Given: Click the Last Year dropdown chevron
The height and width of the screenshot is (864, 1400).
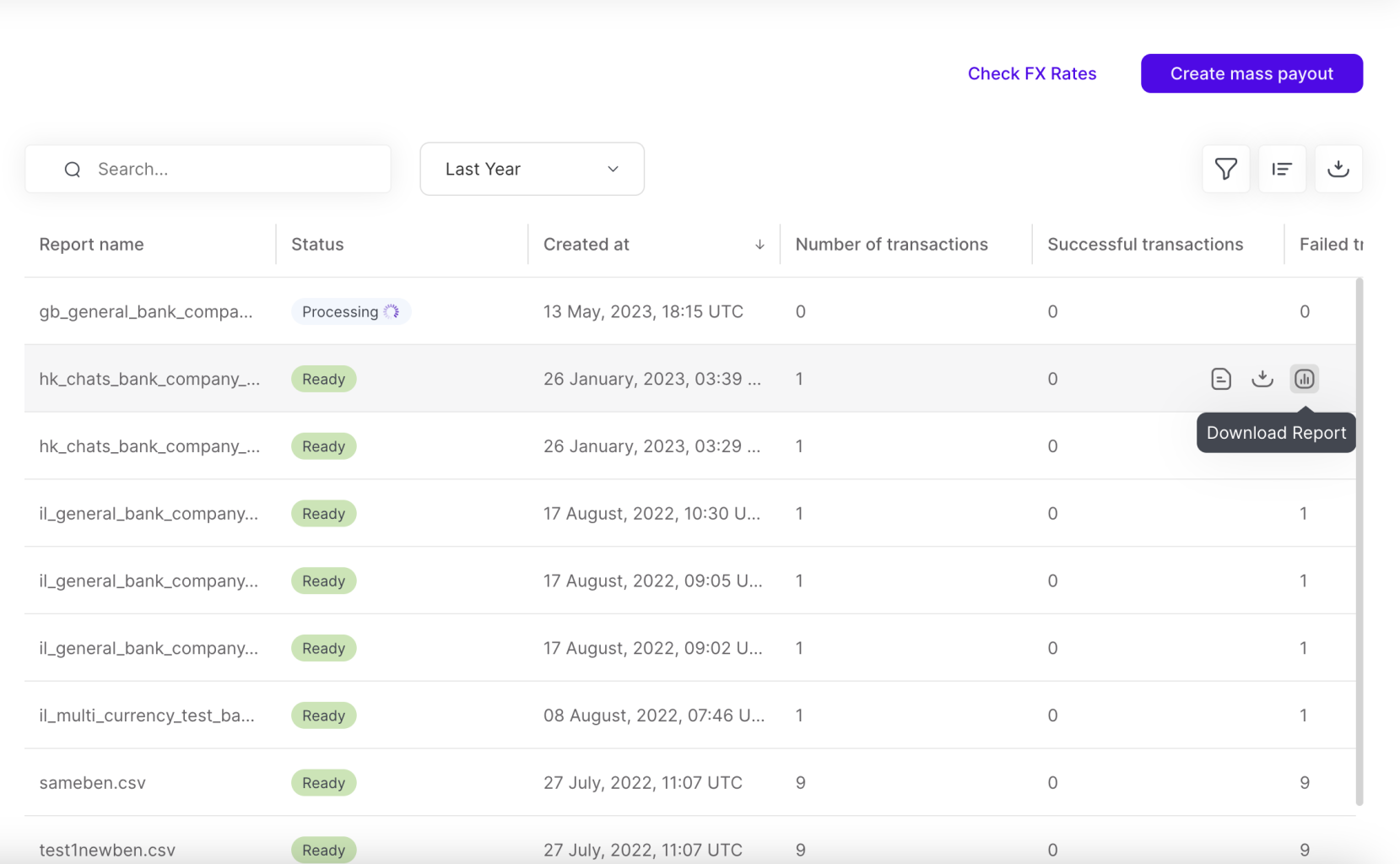Looking at the screenshot, I should click(614, 169).
